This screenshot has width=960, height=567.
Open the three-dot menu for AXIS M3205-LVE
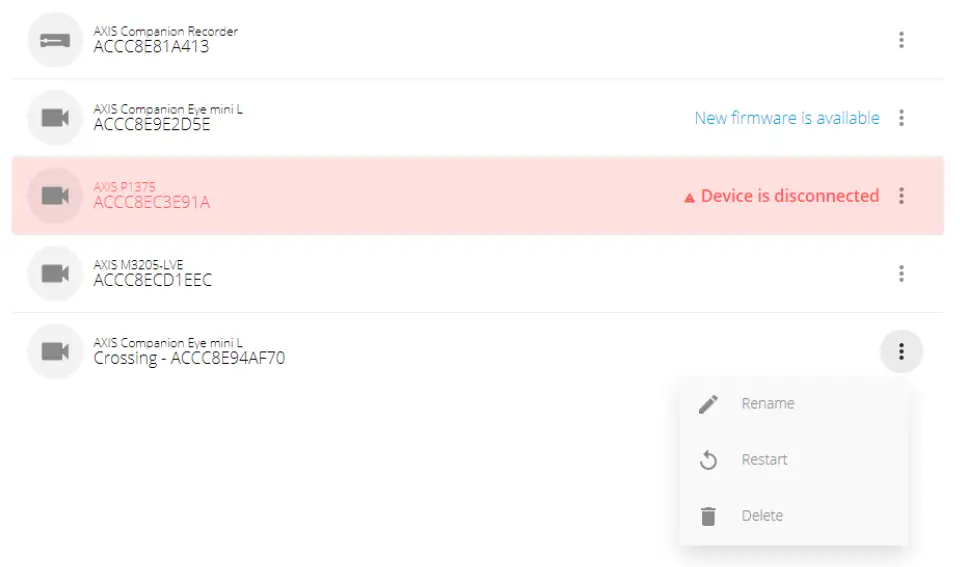tap(901, 273)
